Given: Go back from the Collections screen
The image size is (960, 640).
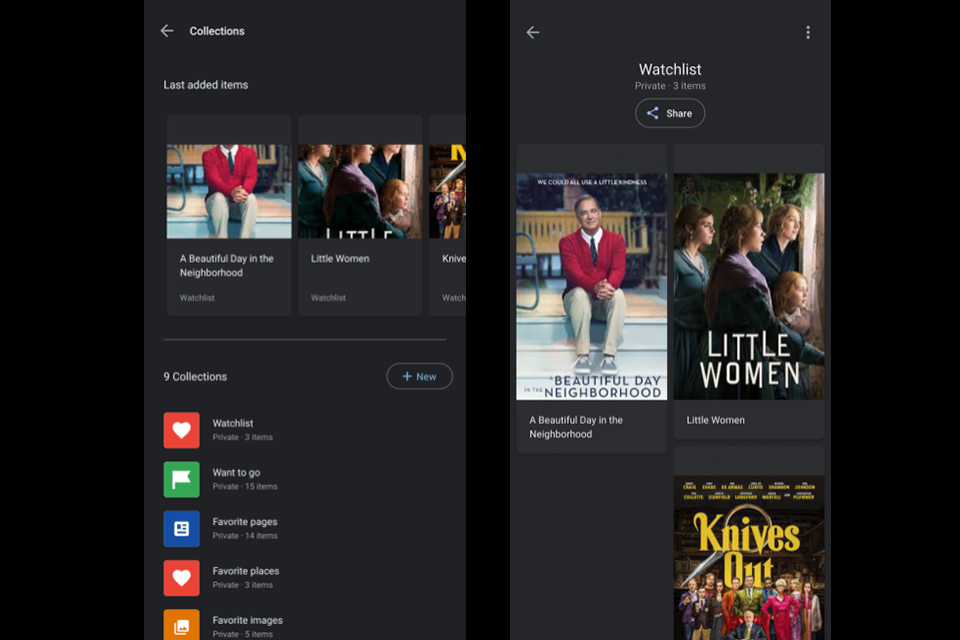Looking at the screenshot, I should (167, 31).
